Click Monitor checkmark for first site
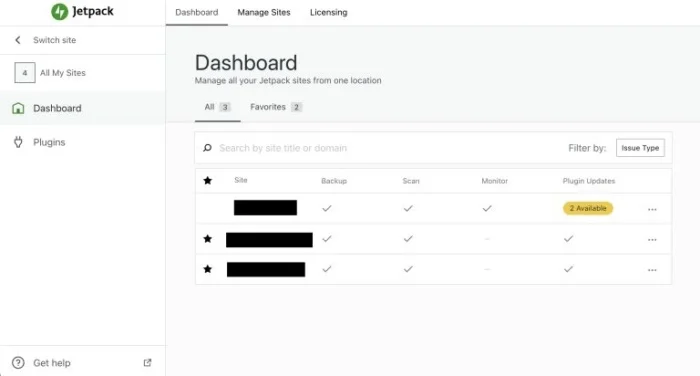Image resolution: width=700 pixels, height=376 pixels. pyautogui.click(x=487, y=209)
